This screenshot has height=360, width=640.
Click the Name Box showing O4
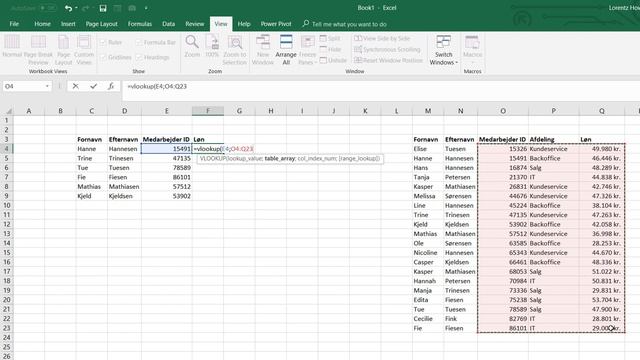coord(23,86)
